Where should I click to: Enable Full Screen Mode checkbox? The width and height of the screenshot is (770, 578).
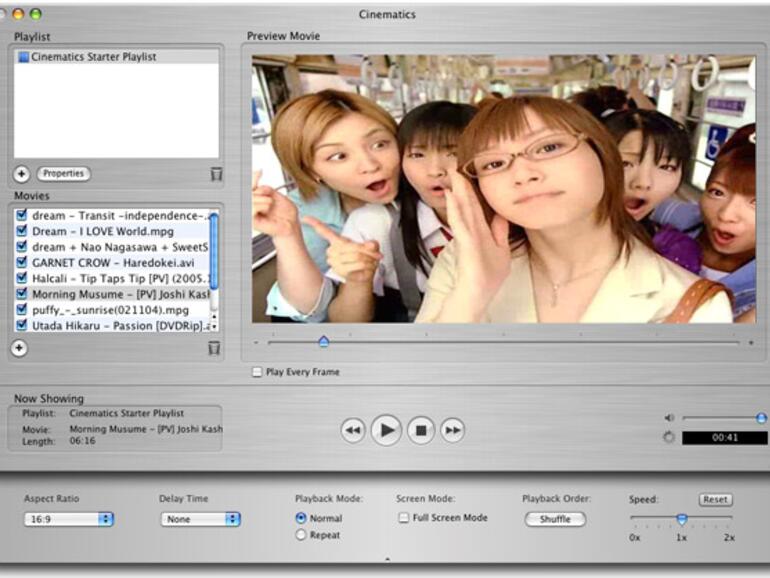pos(404,518)
